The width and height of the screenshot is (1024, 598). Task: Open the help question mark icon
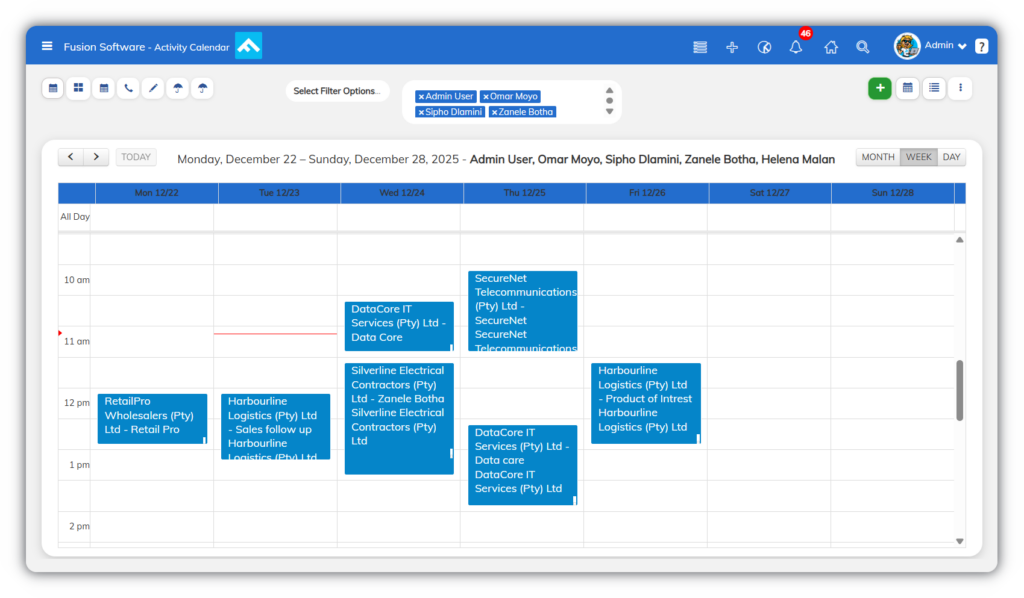[982, 46]
